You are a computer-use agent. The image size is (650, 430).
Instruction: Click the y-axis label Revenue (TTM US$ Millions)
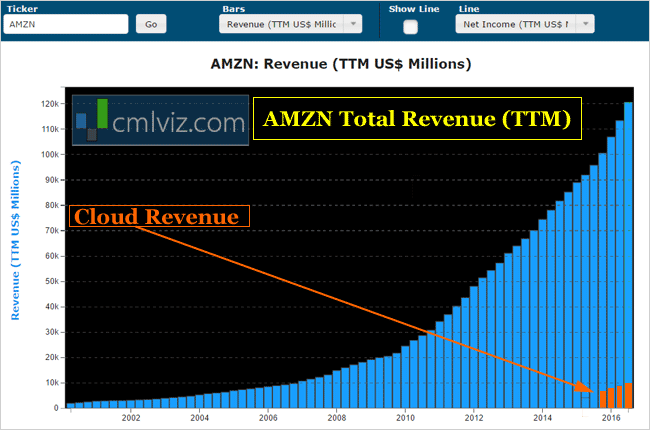click(15, 240)
